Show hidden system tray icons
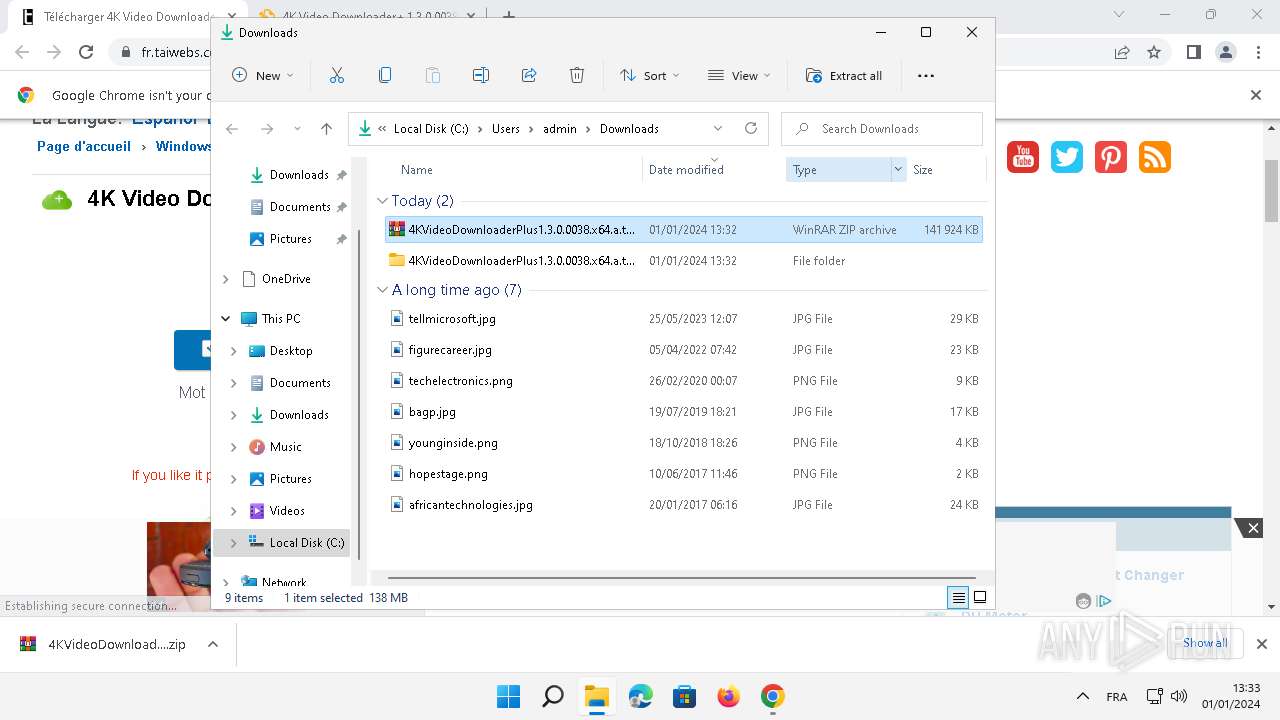Image resolution: width=1280 pixels, height=720 pixels. tap(1083, 696)
